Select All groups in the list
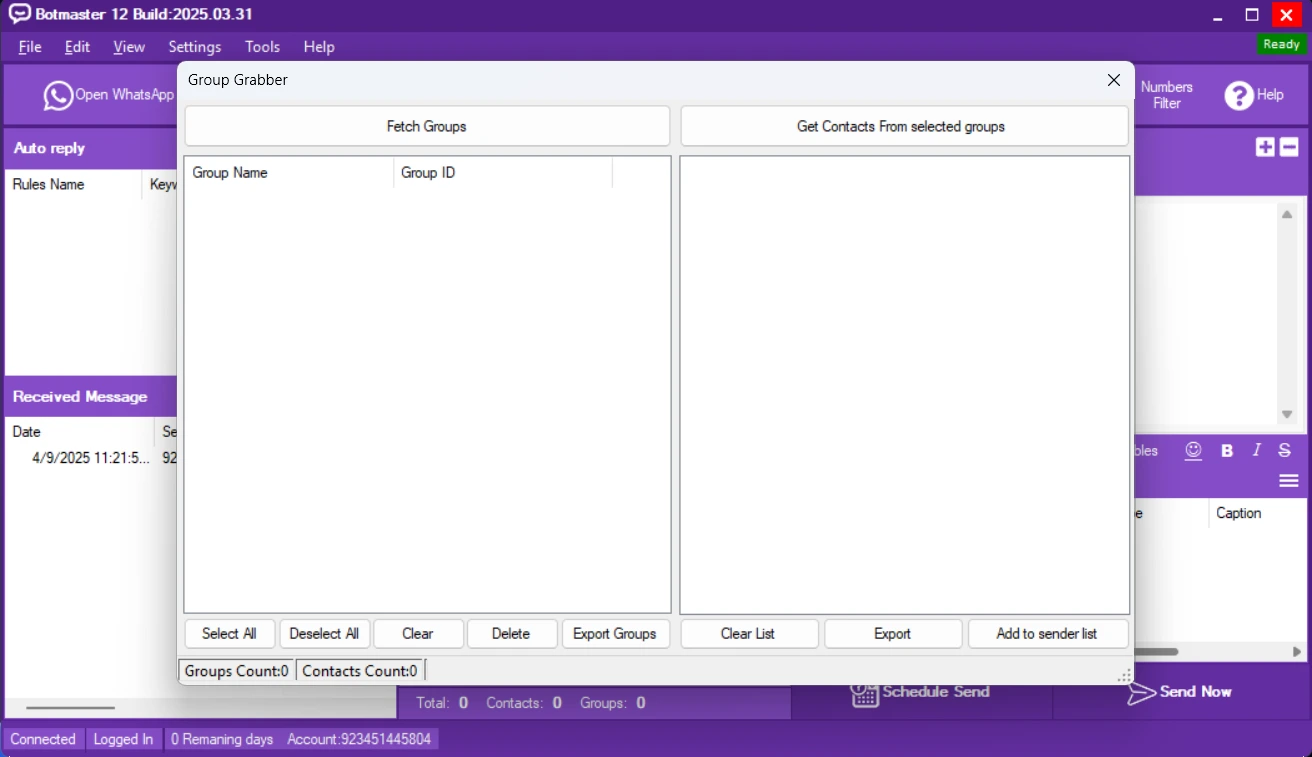Image resolution: width=1312 pixels, height=757 pixels. (x=229, y=633)
